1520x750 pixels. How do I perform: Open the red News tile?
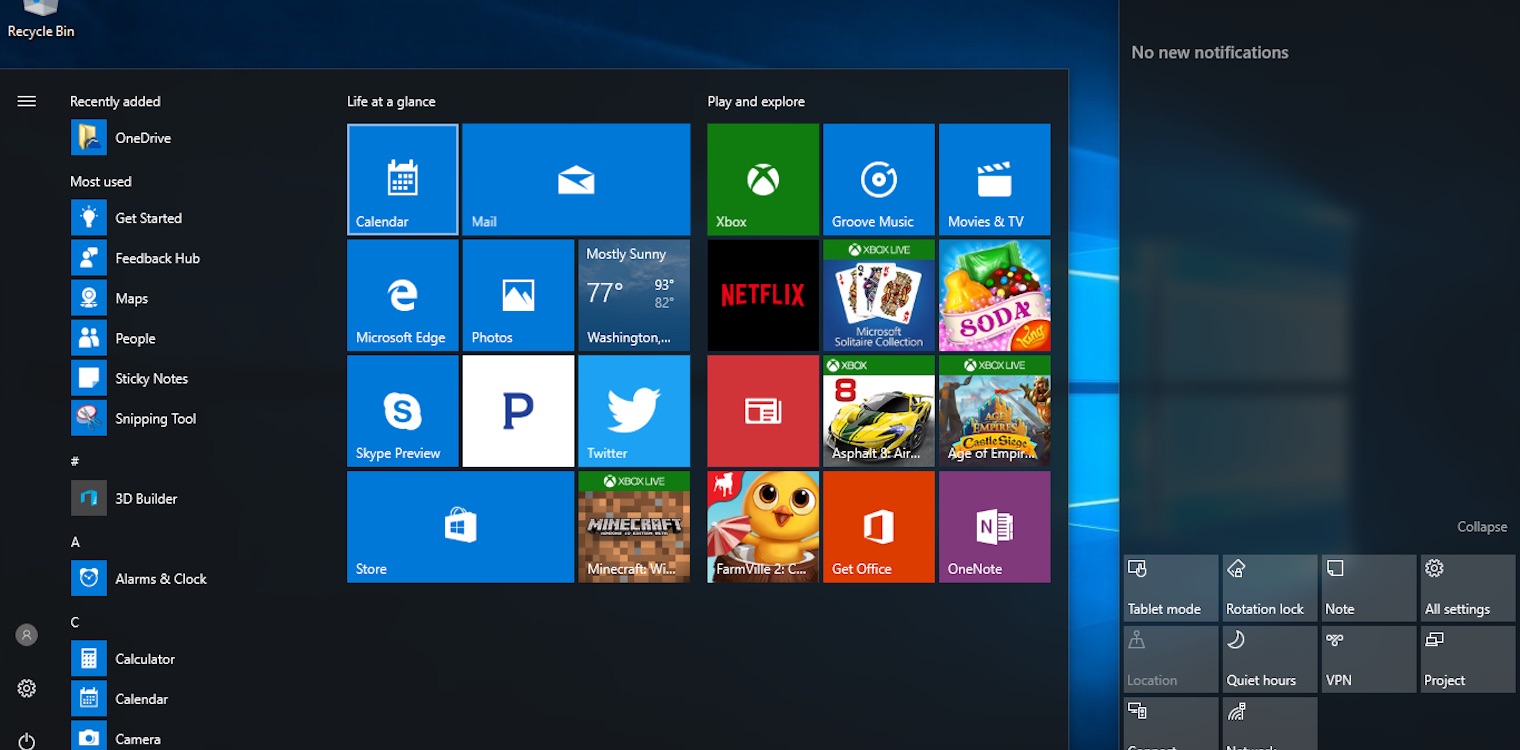click(x=763, y=411)
